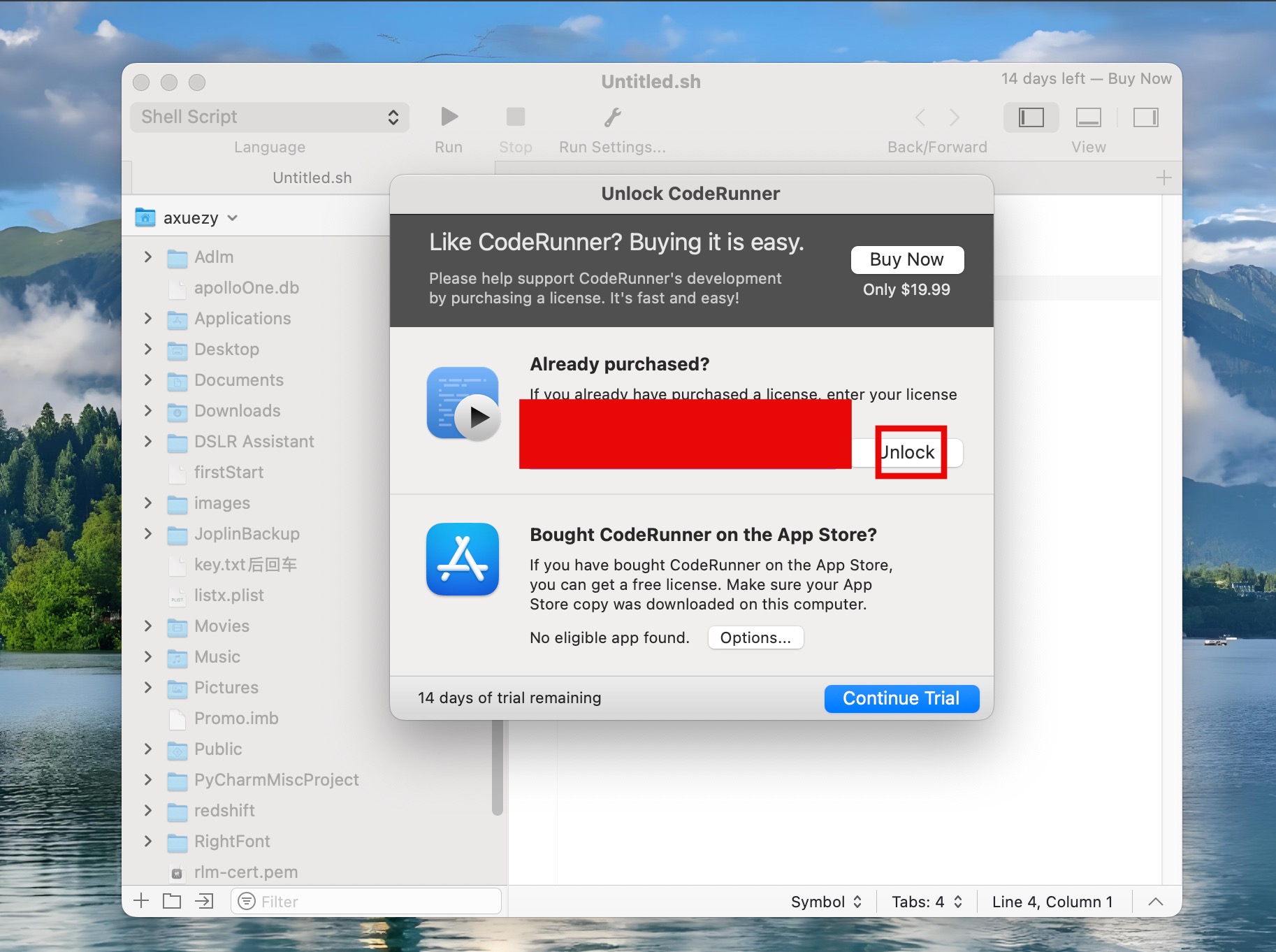Click the Buy Now button in dialog
1276x952 pixels.
[906, 259]
